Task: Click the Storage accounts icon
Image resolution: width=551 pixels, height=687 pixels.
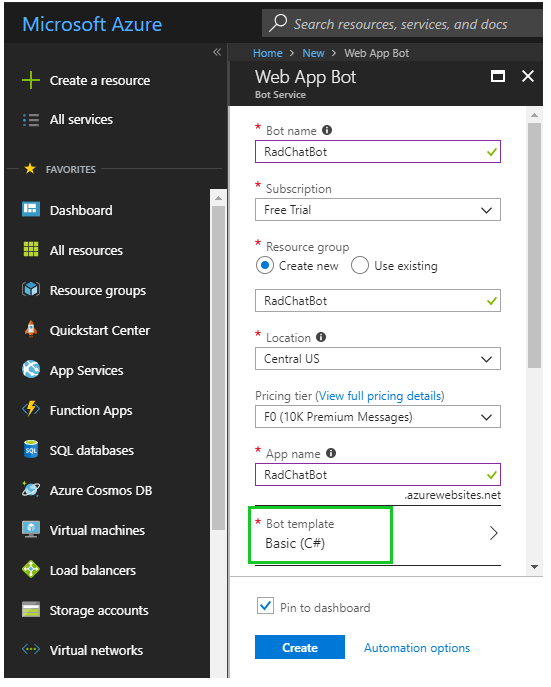Action: pos(31,609)
